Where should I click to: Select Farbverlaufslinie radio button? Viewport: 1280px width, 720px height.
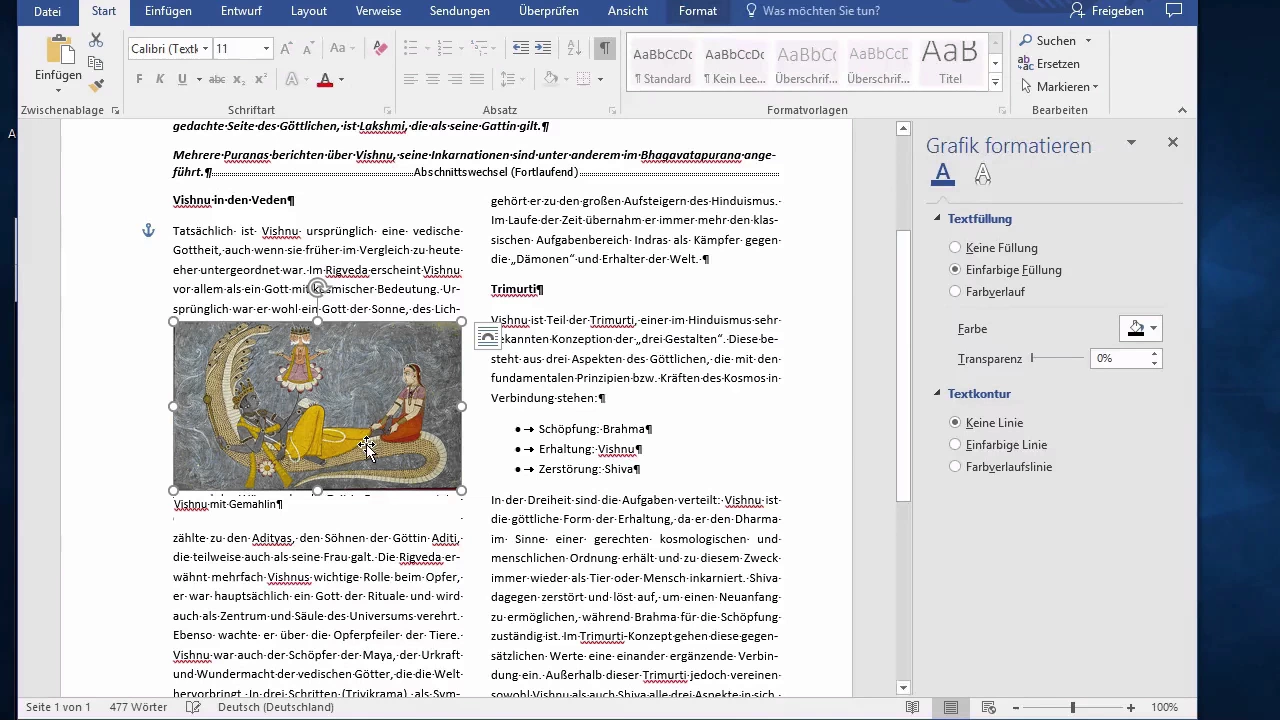click(955, 467)
